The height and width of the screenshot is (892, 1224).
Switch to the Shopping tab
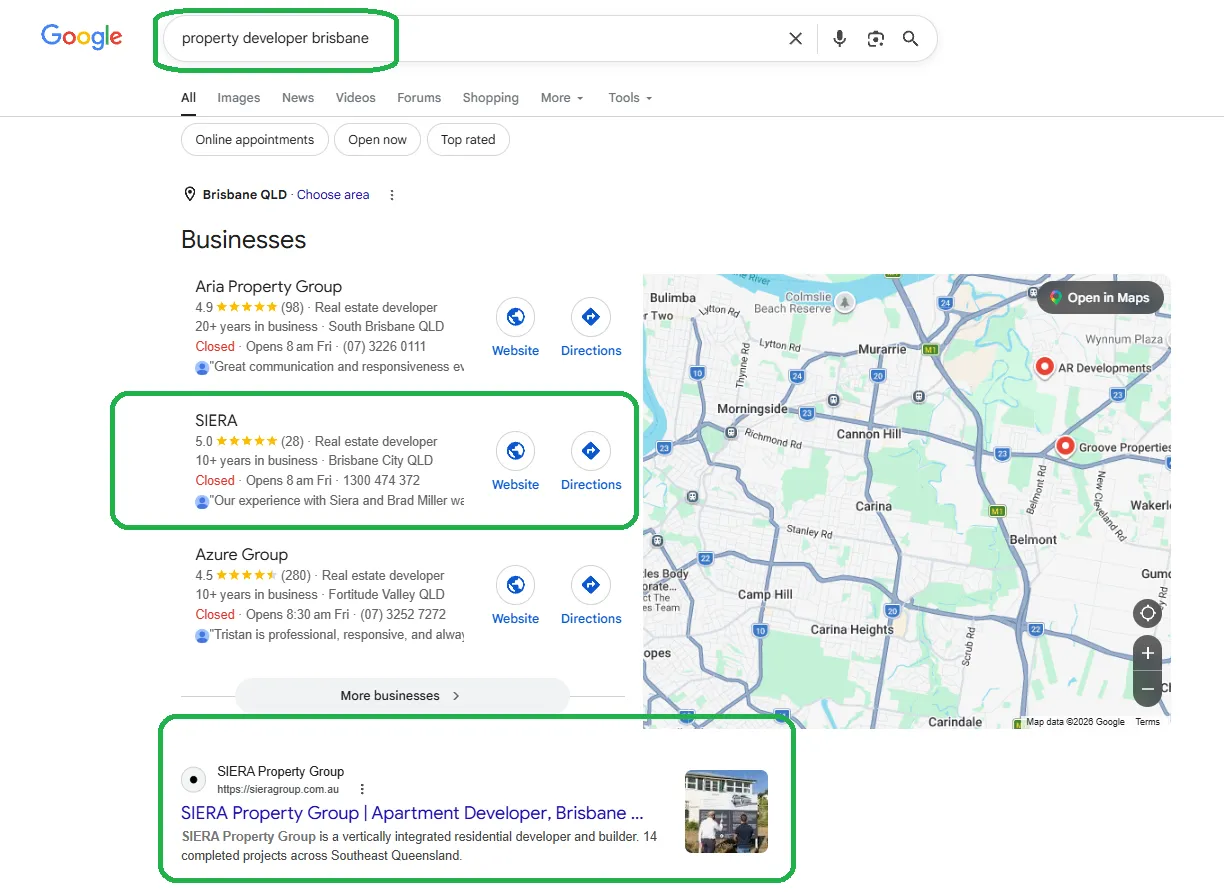tap(491, 98)
